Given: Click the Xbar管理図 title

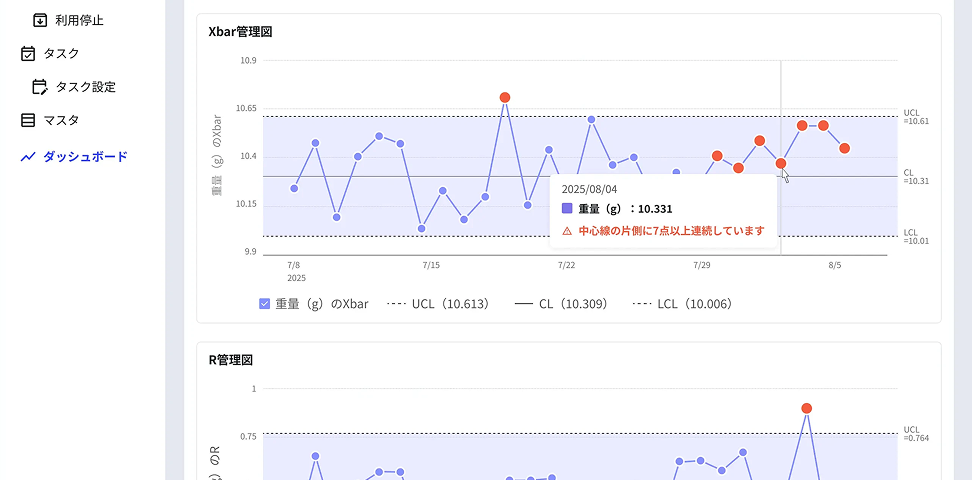Looking at the screenshot, I should click(241, 32).
